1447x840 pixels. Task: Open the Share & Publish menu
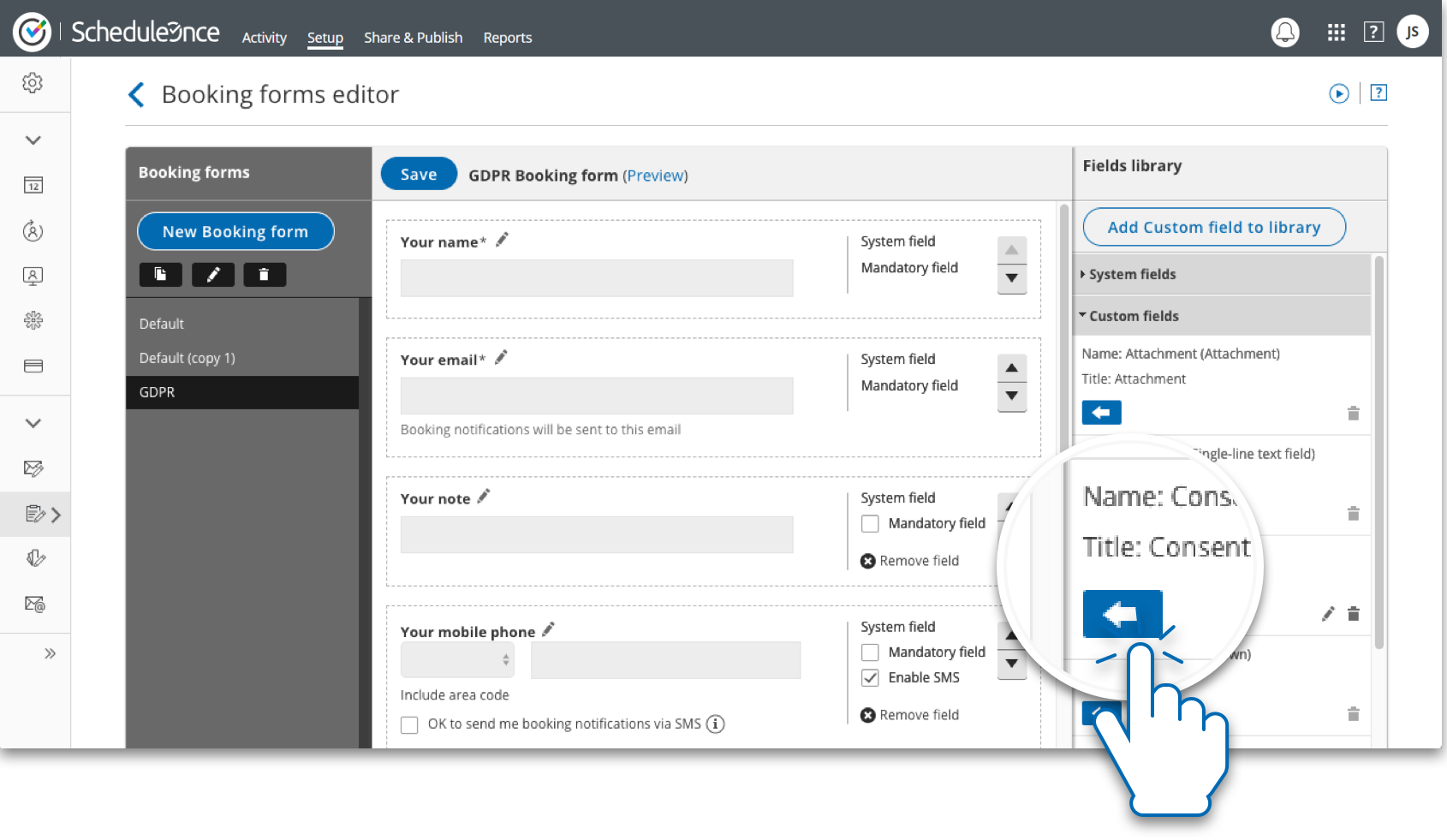point(413,38)
